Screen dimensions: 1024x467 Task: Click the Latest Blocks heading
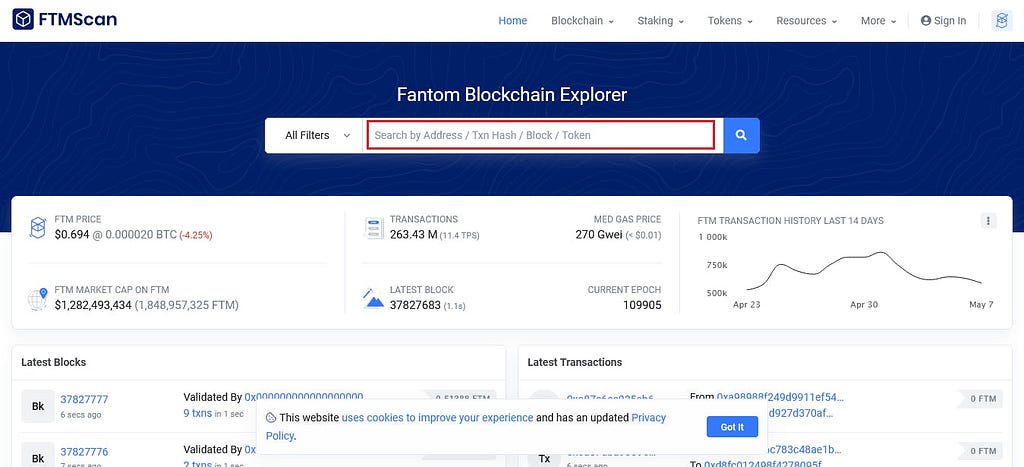click(54, 362)
